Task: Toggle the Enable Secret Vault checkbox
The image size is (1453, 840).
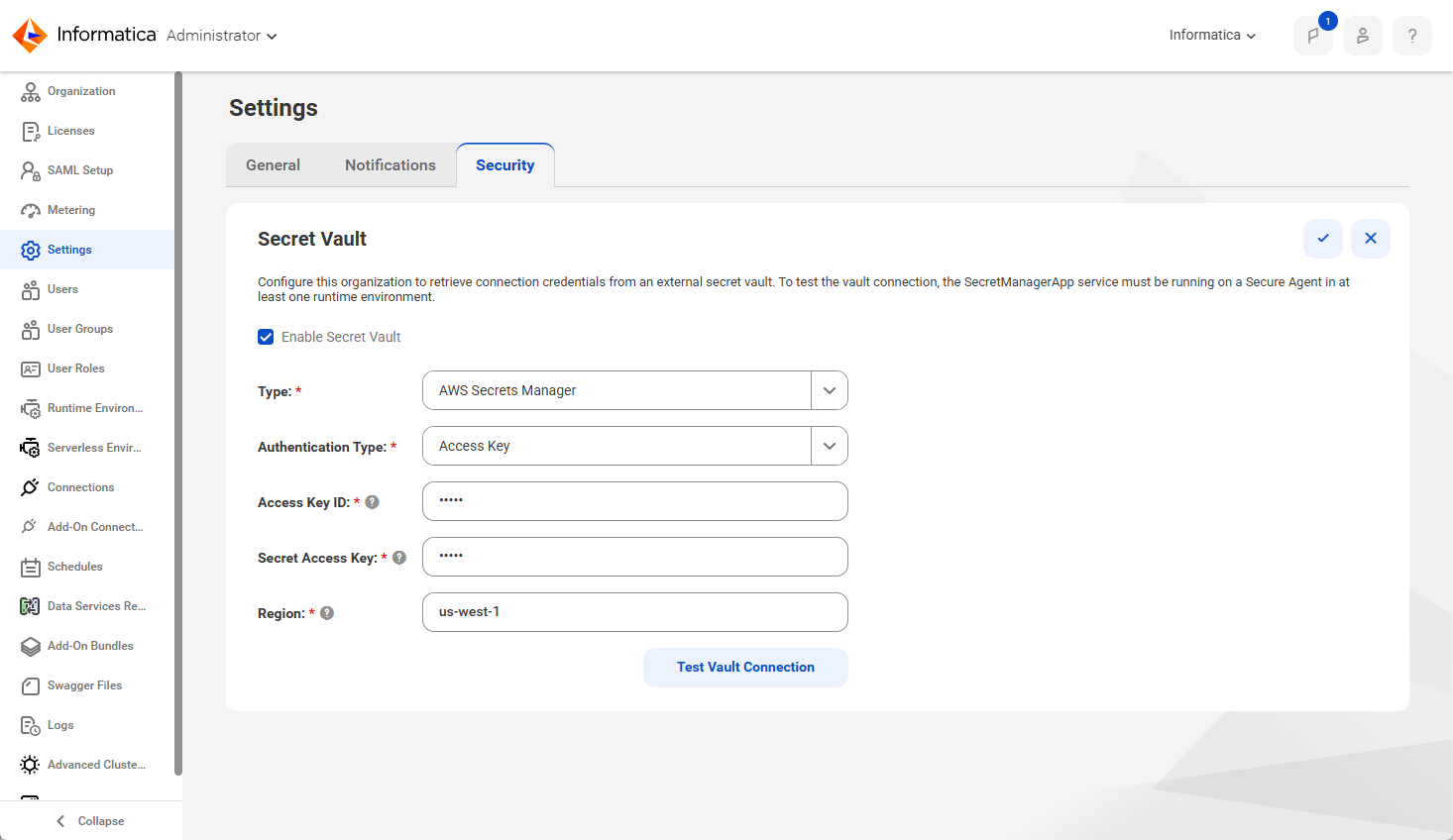Action: (266, 337)
